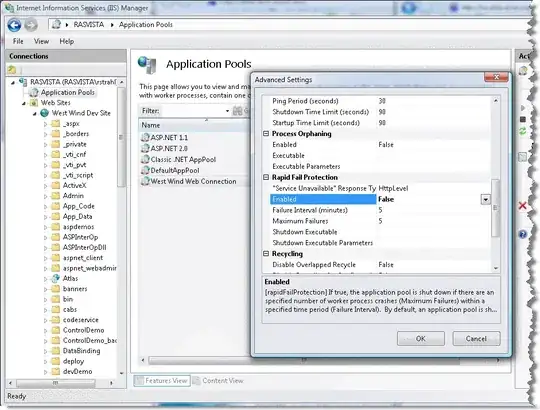Click the green recycle icon in Actions pane
540x410 pixels.
tap(522, 131)
